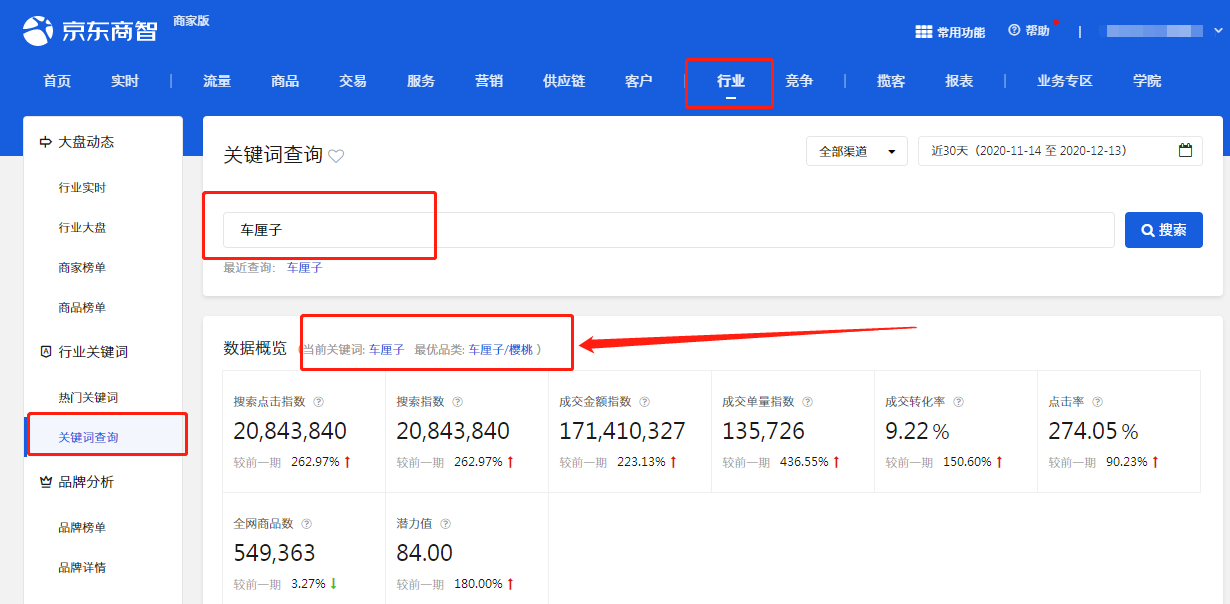Switch to the 竞争 tab
Screen dimensions: 1230x604
[799, 81]
